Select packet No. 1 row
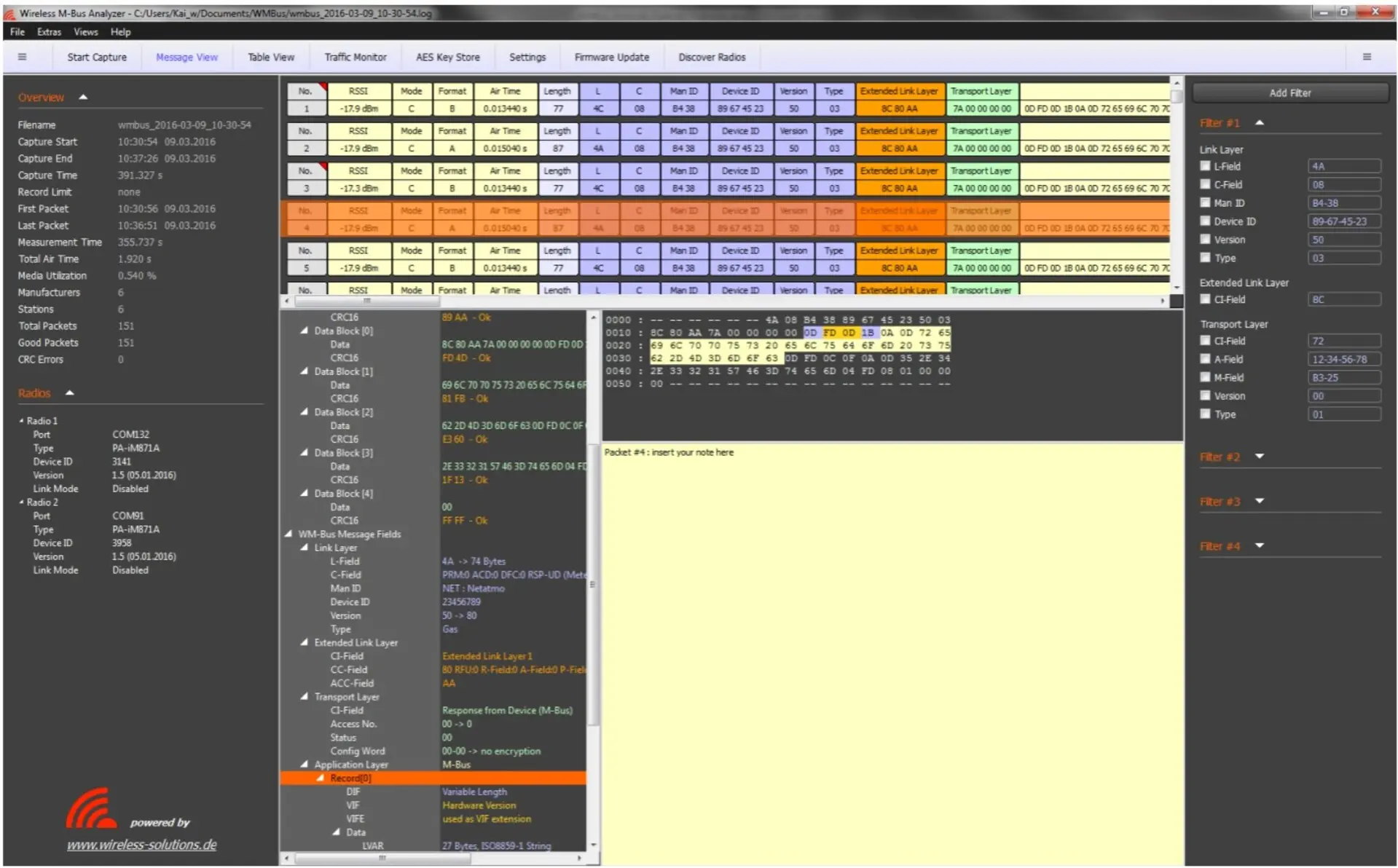The height and width of the screenshot is (868, 1398). tap(729, 100)
